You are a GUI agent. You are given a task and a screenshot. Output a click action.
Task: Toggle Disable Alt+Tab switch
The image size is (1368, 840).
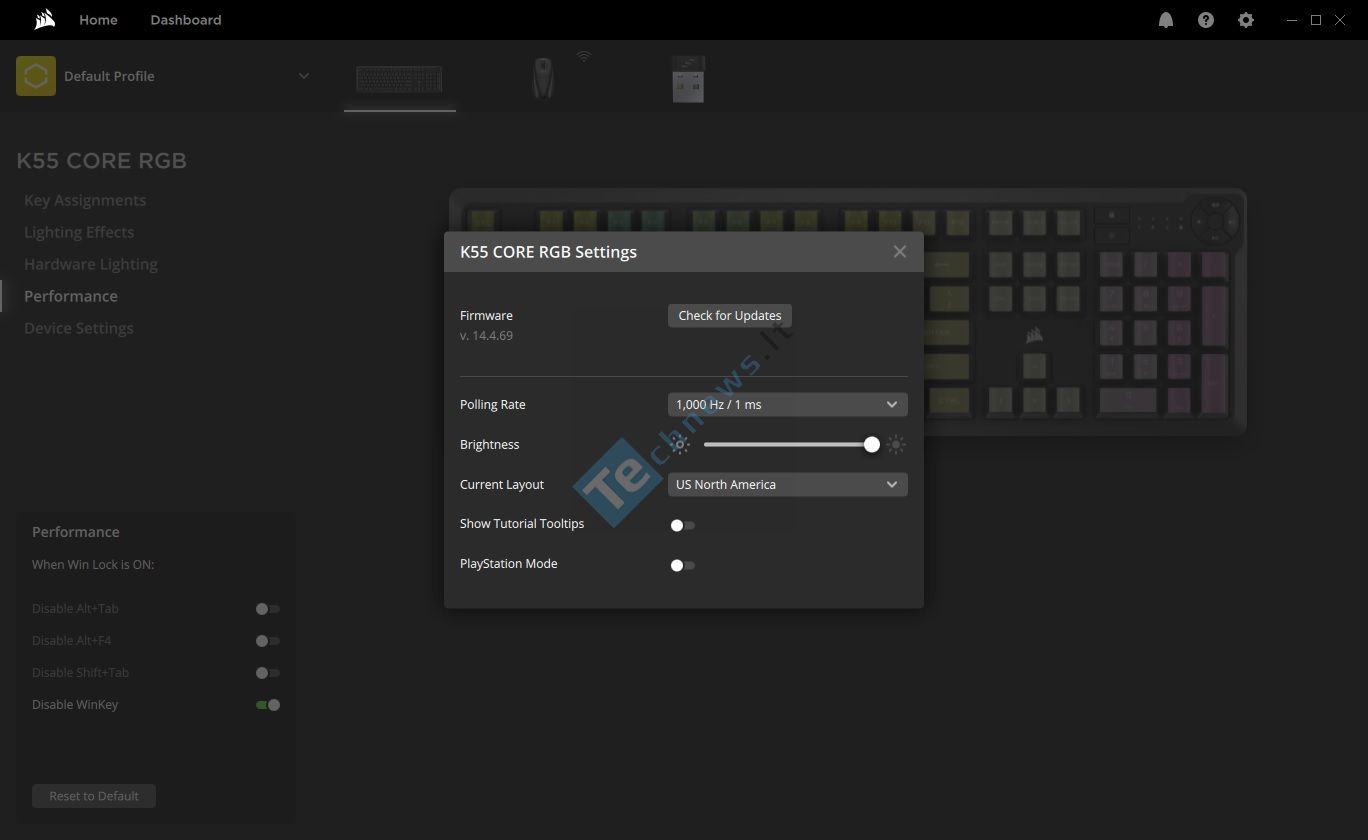[268, 609]
